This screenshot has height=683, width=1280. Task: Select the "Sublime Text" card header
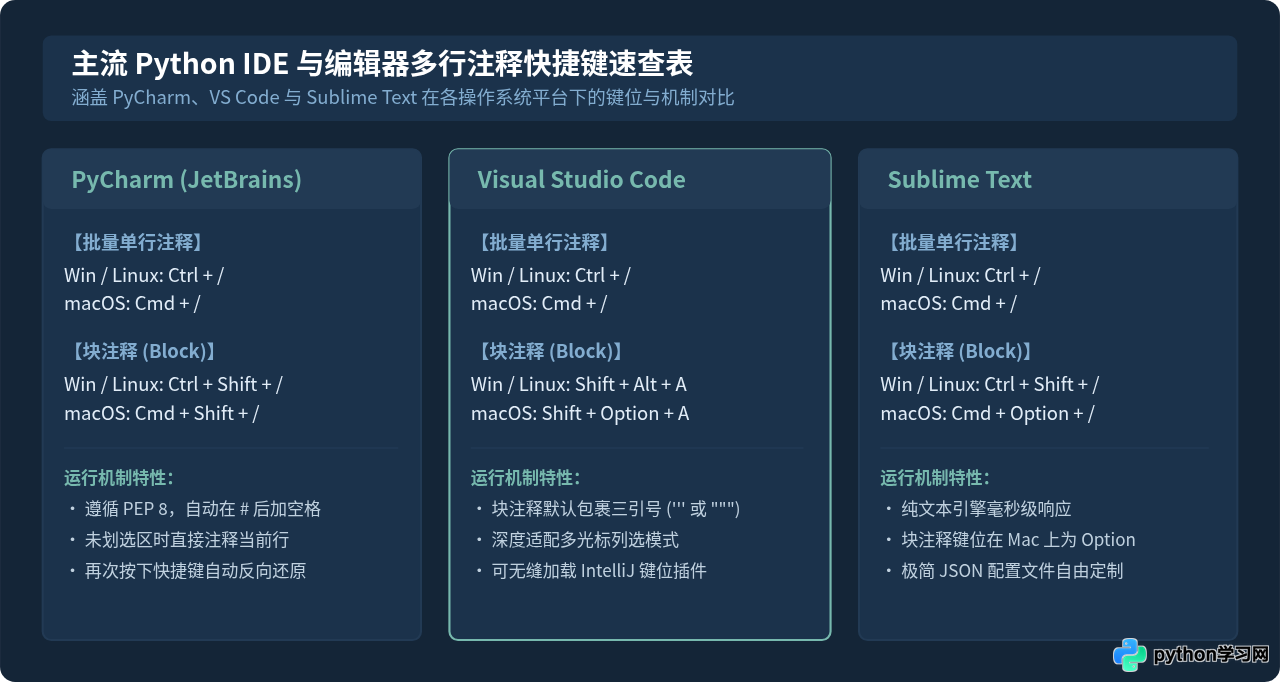point(1048,180)
